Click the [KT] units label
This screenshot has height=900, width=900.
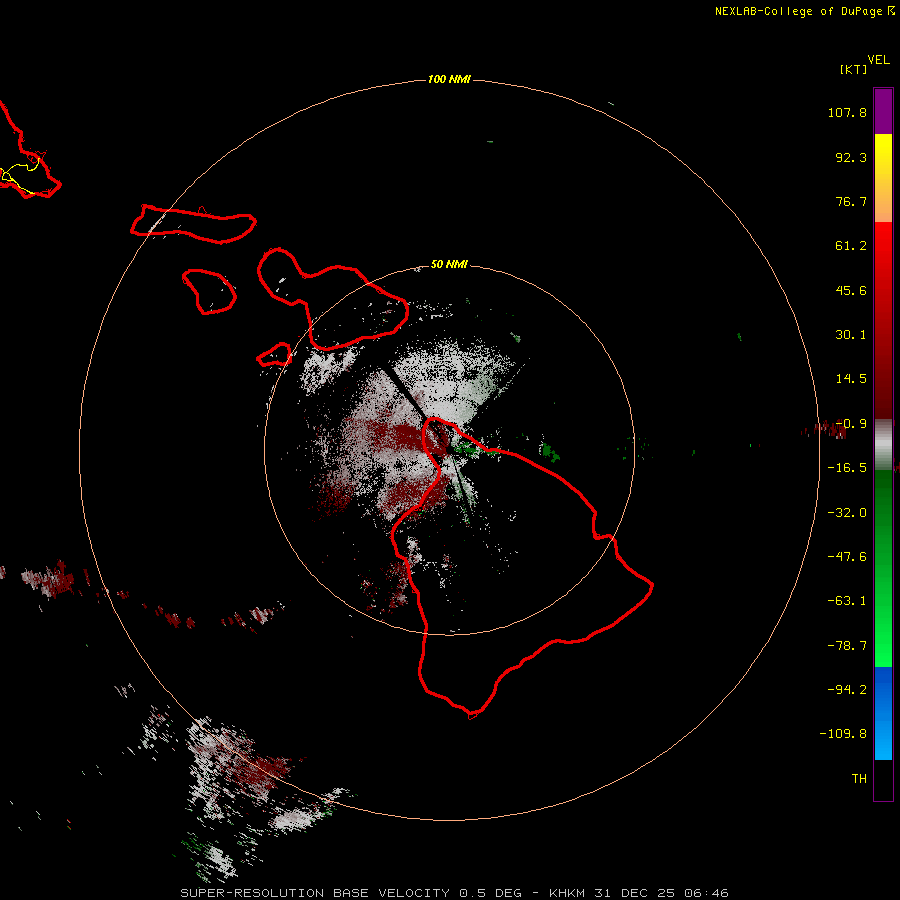(x=853, y=69)
